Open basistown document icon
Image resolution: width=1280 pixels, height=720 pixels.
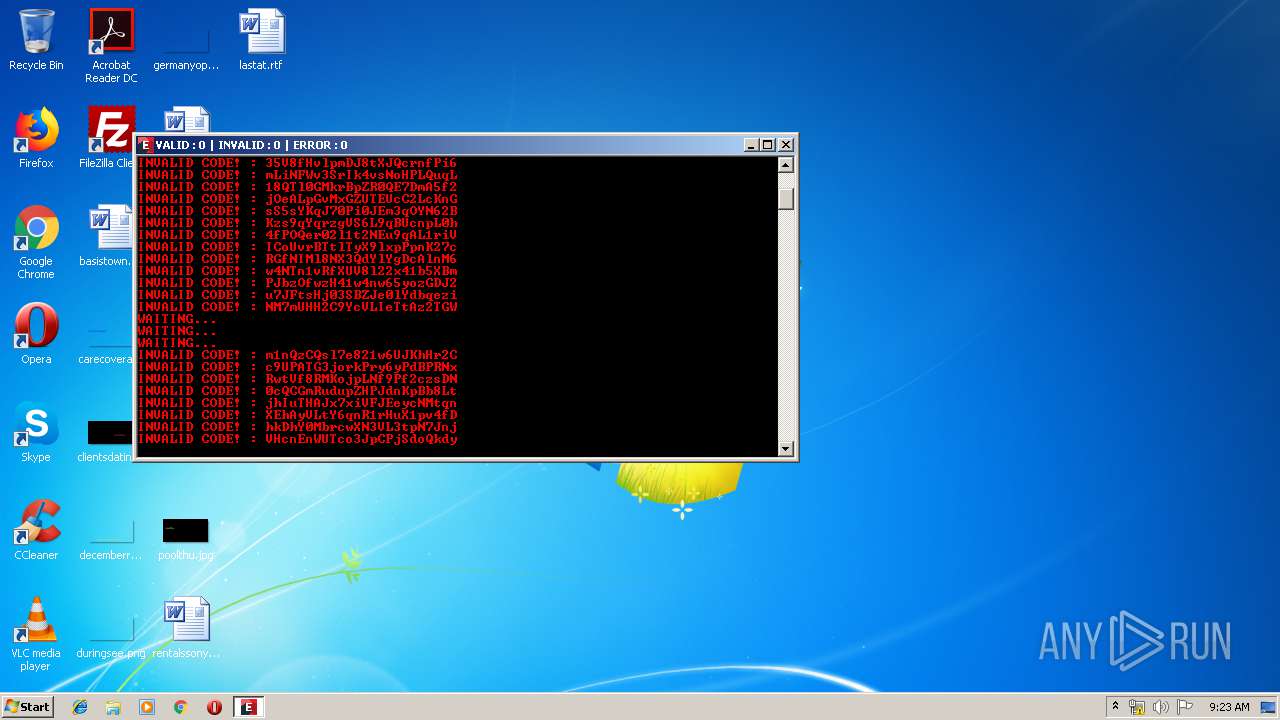point(111,236)
